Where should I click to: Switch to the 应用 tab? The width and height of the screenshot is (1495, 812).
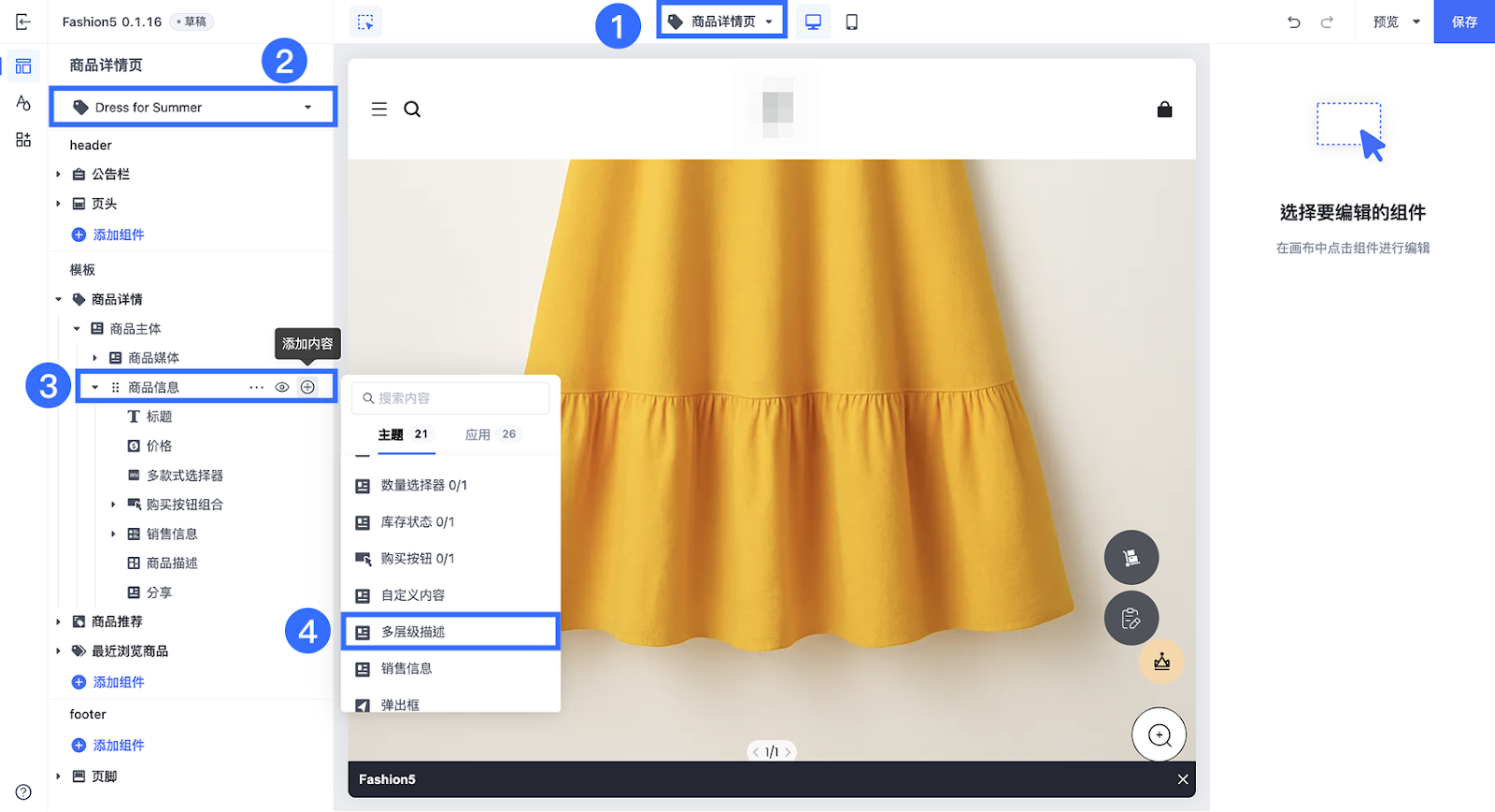point(478,434)
